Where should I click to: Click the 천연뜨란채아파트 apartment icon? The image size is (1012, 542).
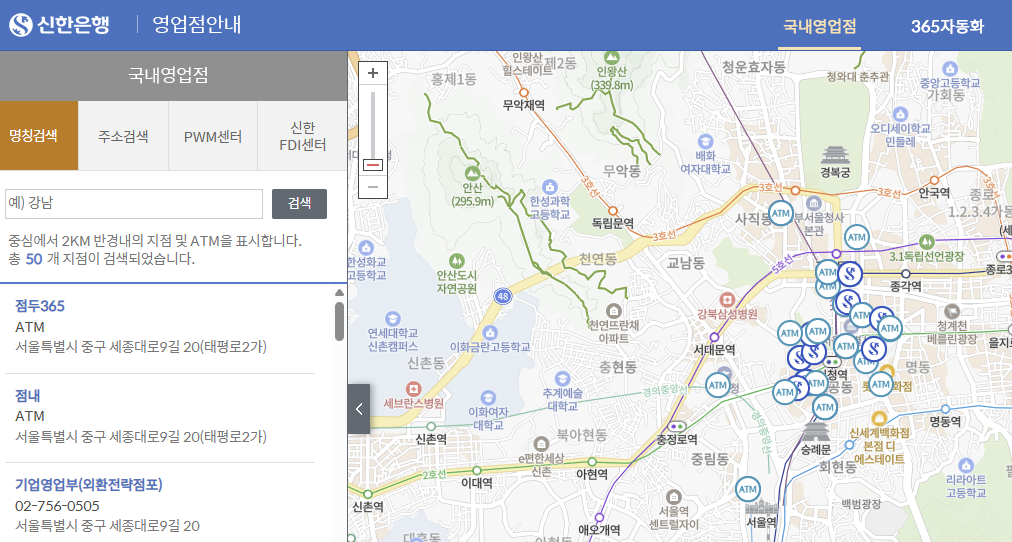click(x=613, y=311)
